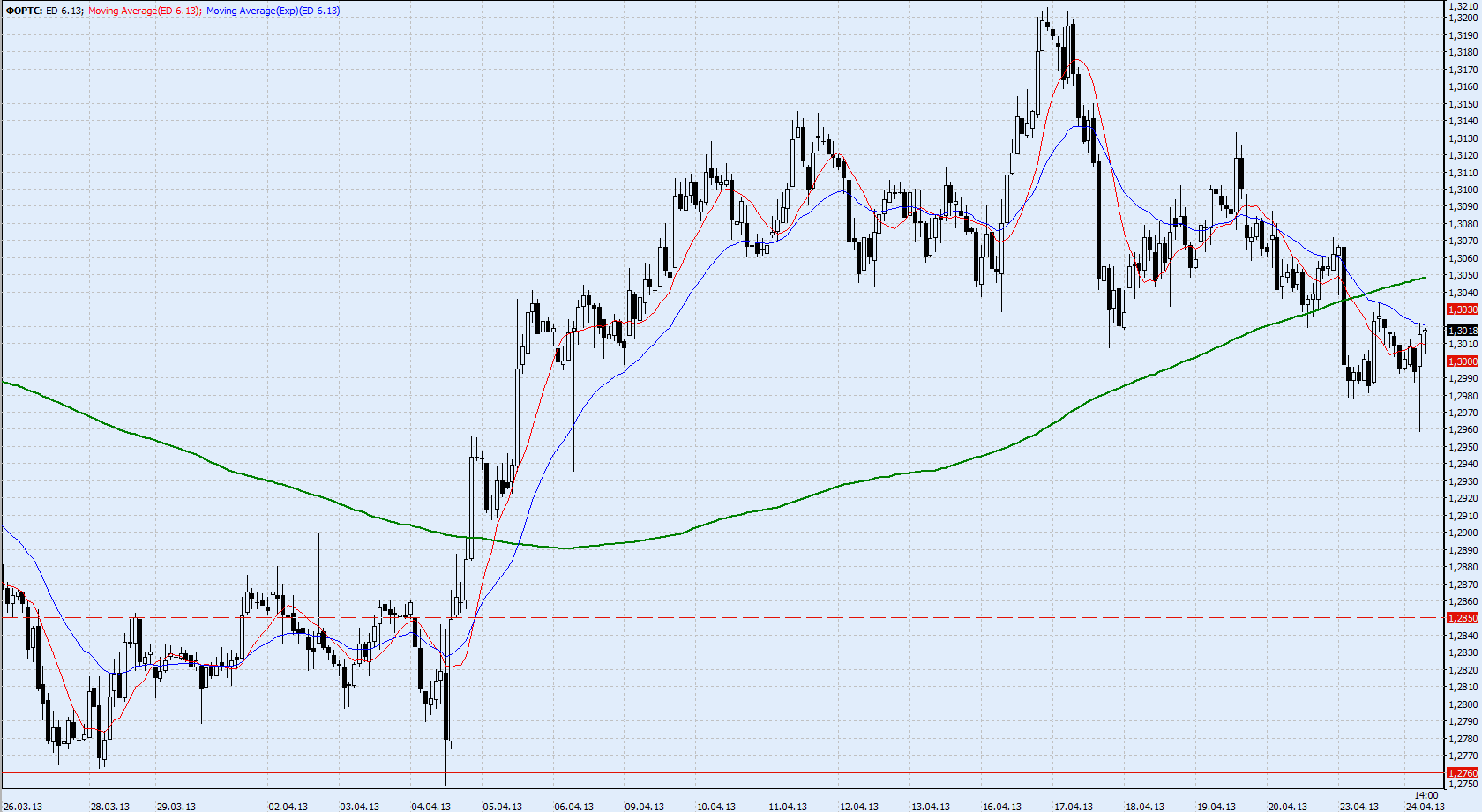Click the 09.04.13 date label
1482x812 pixels.
[645, 806]
